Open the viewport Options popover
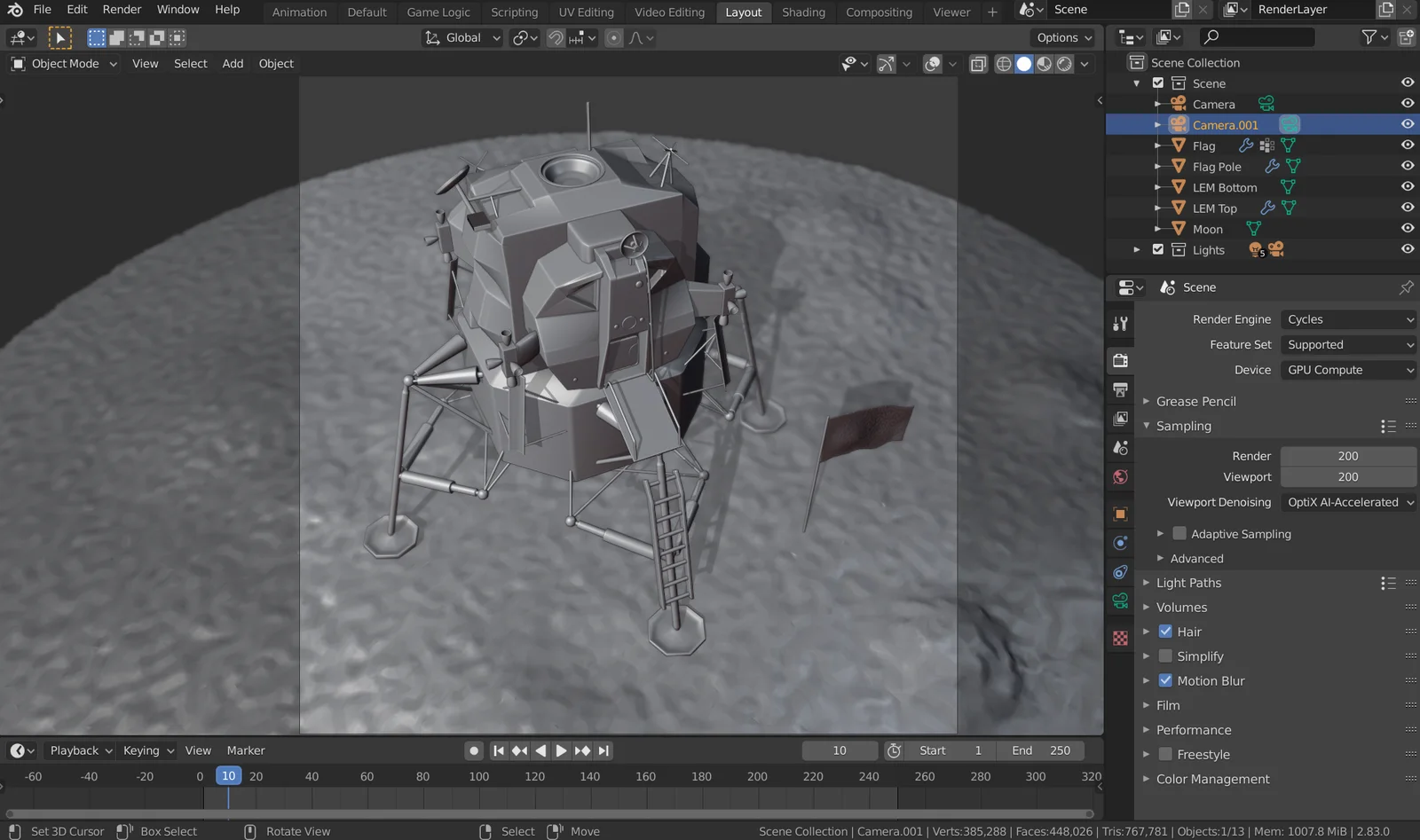The width and height of the screenshot is (1420, 840). [x=1063, y=37]
